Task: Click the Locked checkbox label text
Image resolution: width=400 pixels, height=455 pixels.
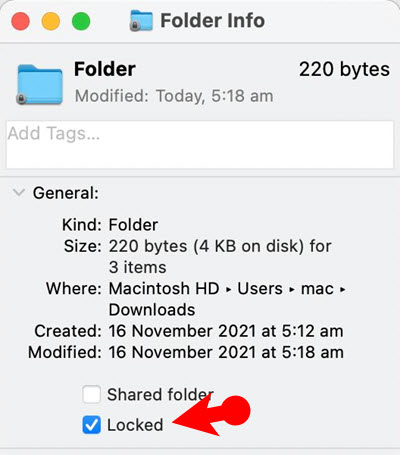Action: pyautogui.click(x=135, y=425)
